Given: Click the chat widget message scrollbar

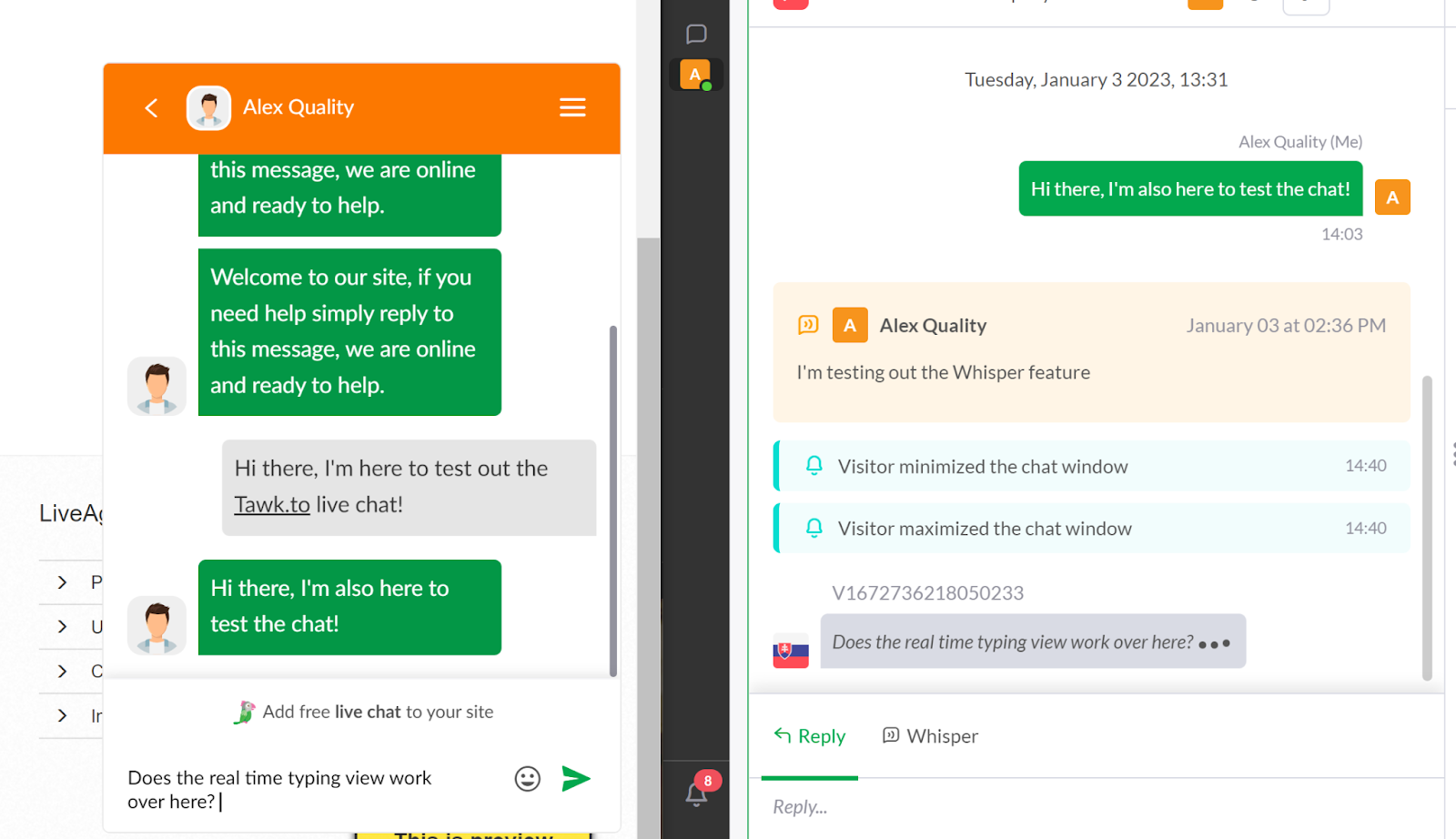Looking at the screenshot, I should tap(612, 500).
